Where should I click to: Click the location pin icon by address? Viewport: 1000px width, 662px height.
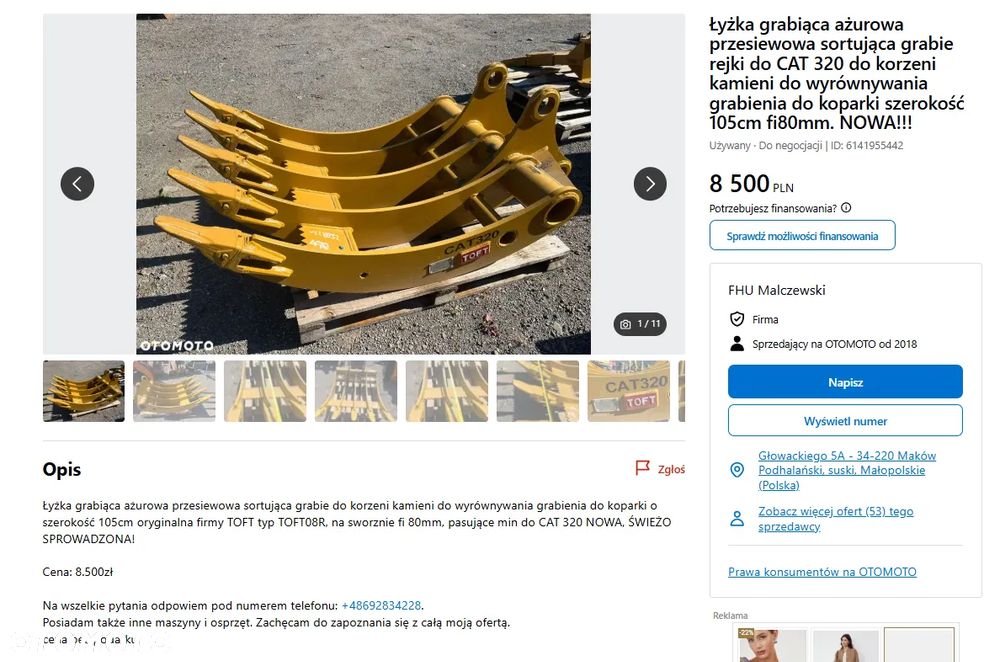pos(737,470)
